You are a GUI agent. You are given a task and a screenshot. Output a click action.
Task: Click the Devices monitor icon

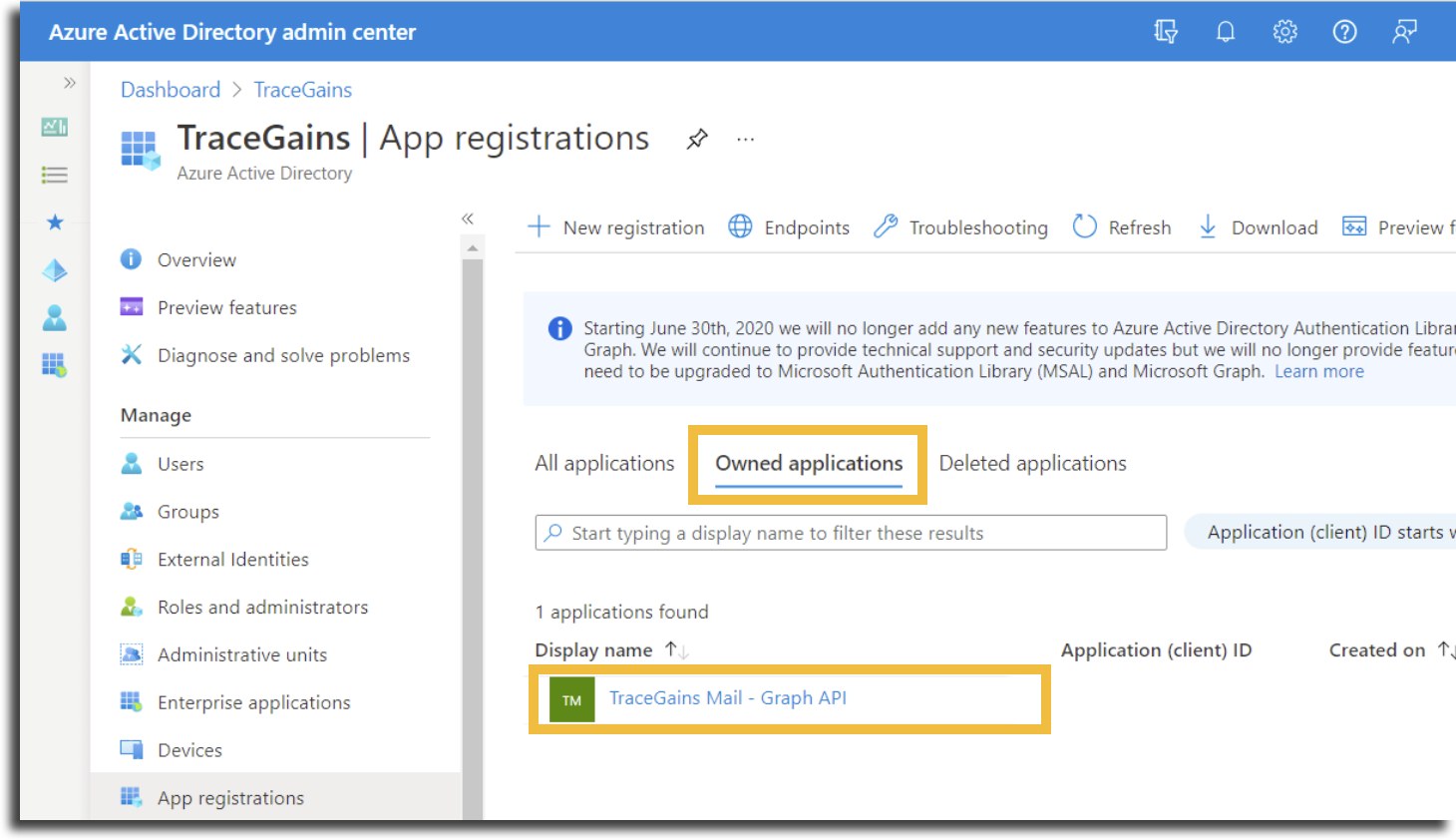tap(131, 749)
